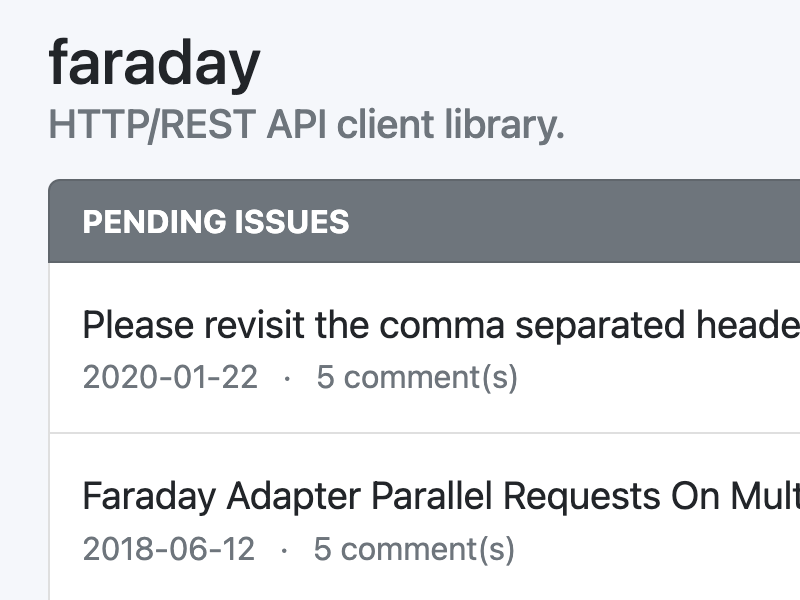Click the gray pending issues header bar
Viewport: 800px width, 600px height.
(424, 221)
